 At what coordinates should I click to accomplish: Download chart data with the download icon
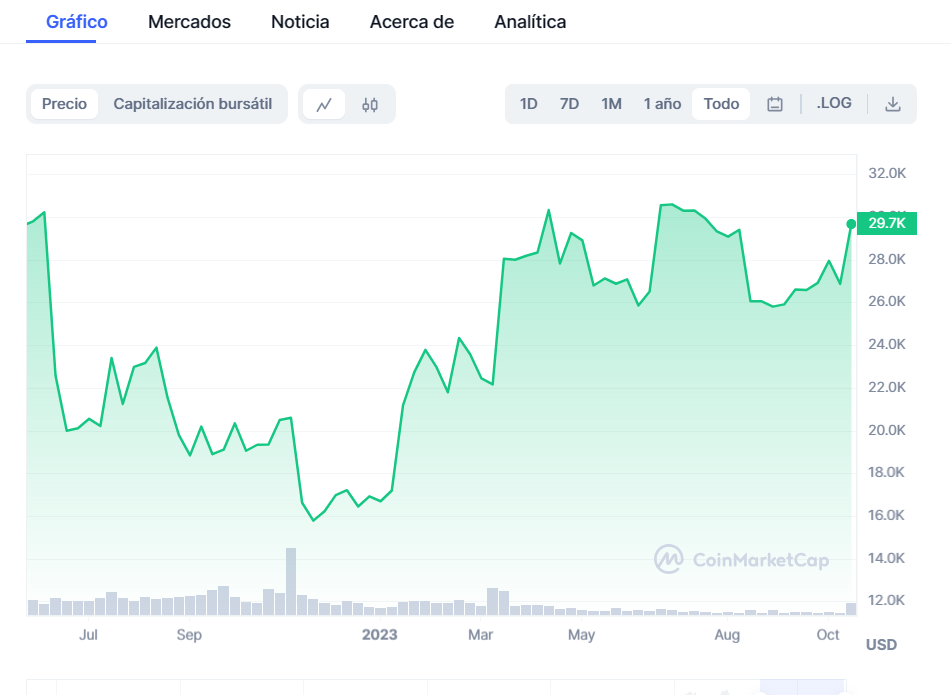(893, 104)
